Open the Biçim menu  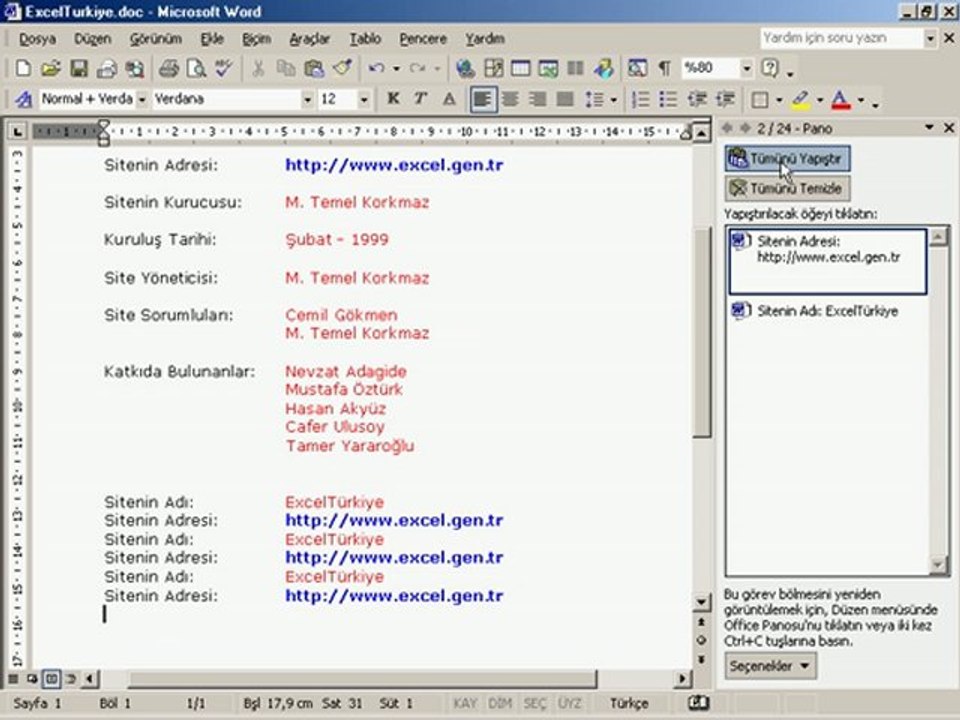(x=256, y=39)
